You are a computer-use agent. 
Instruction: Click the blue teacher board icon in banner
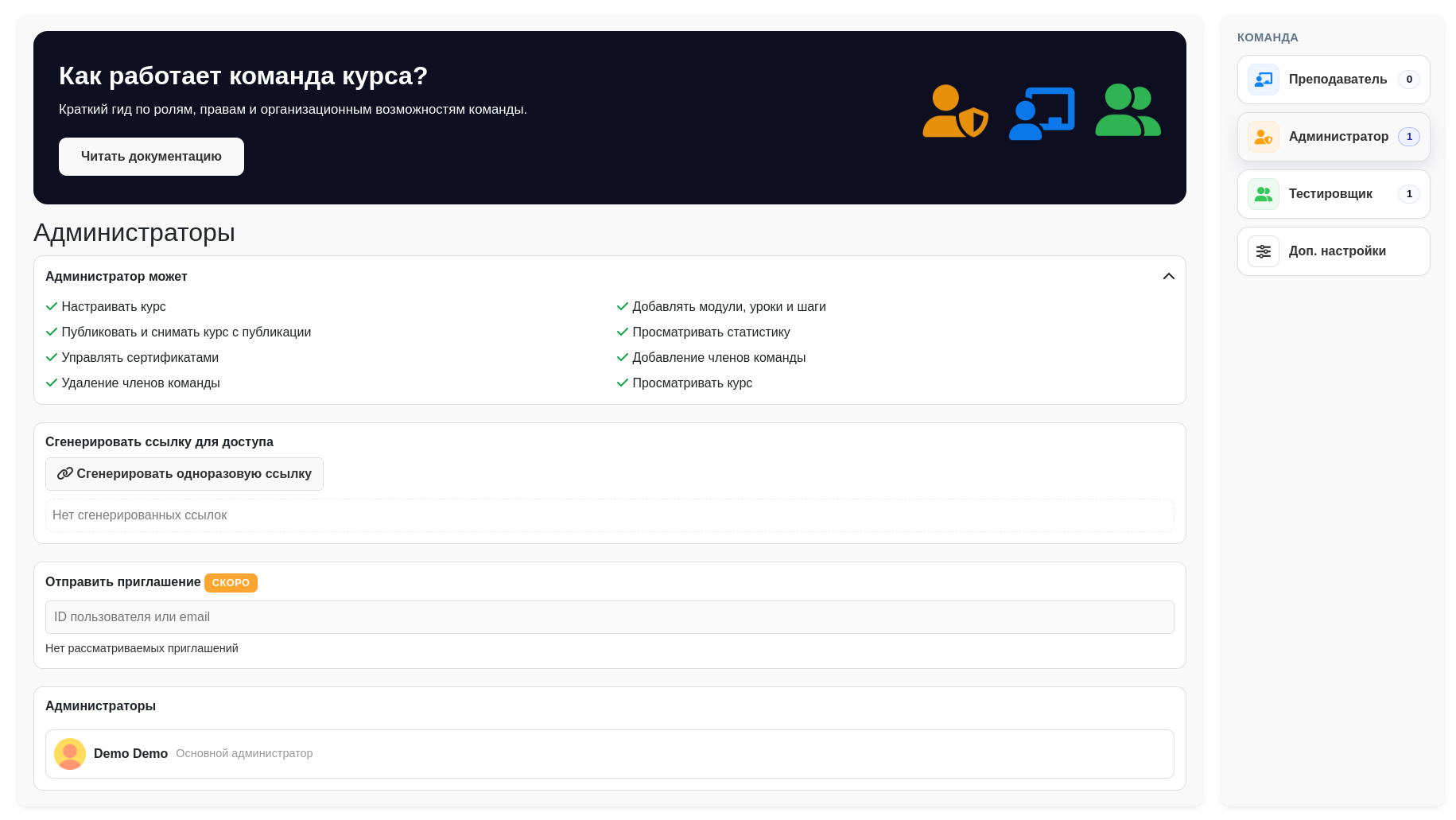point(1042,113)
